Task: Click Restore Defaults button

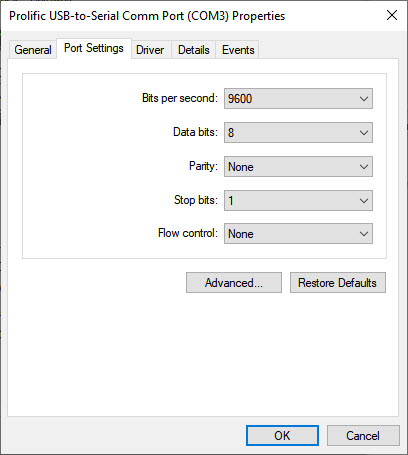Action: (x=338, y=283)
